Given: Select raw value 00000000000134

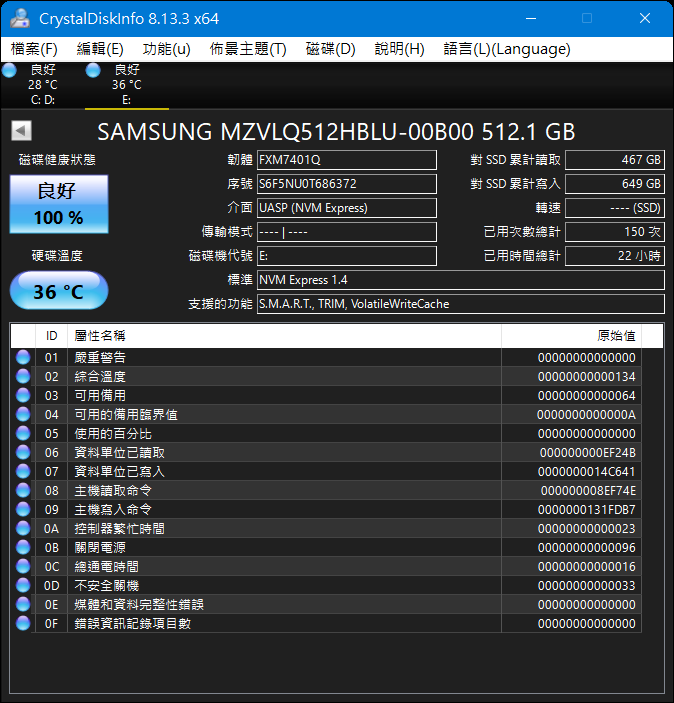Looking at the screenshot, I should pyautogui.click(x=587, y=377).
